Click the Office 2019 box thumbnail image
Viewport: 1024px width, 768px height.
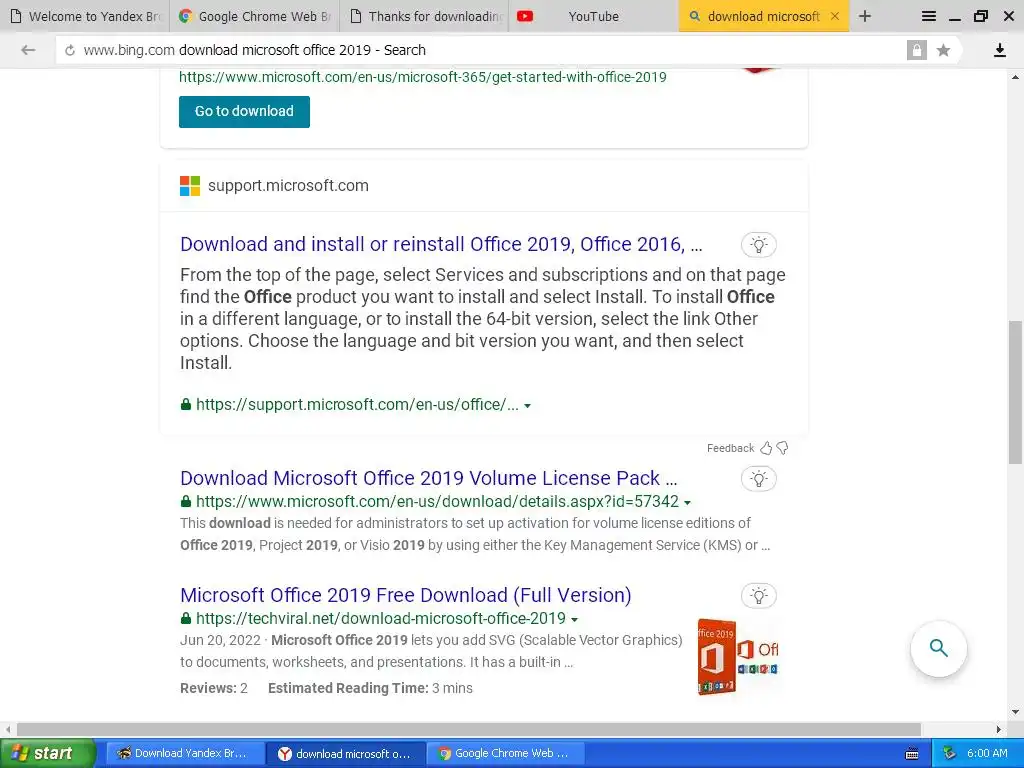point(737,656)
